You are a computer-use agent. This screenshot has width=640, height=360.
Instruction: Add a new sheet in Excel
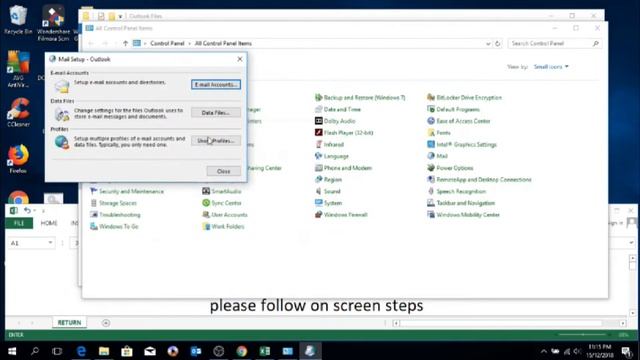click(x=106, y=323)
